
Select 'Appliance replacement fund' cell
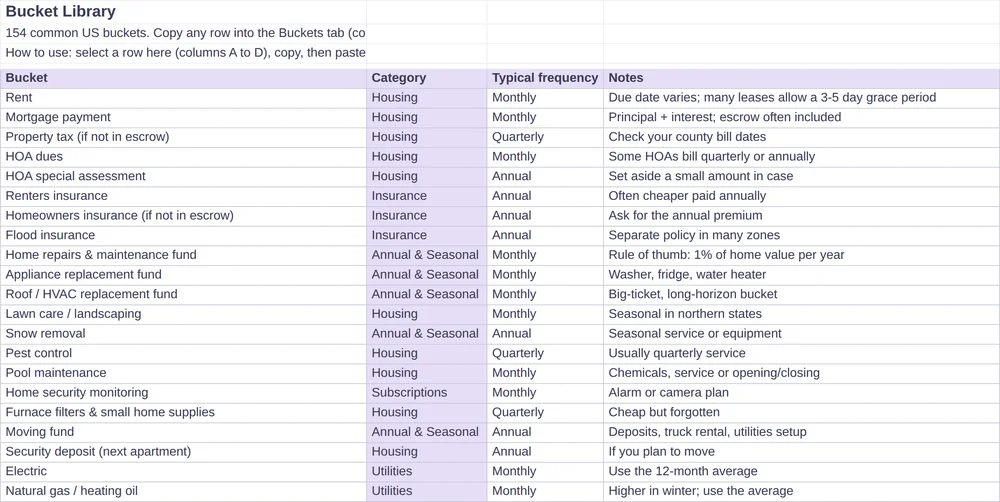click(183, 275)
